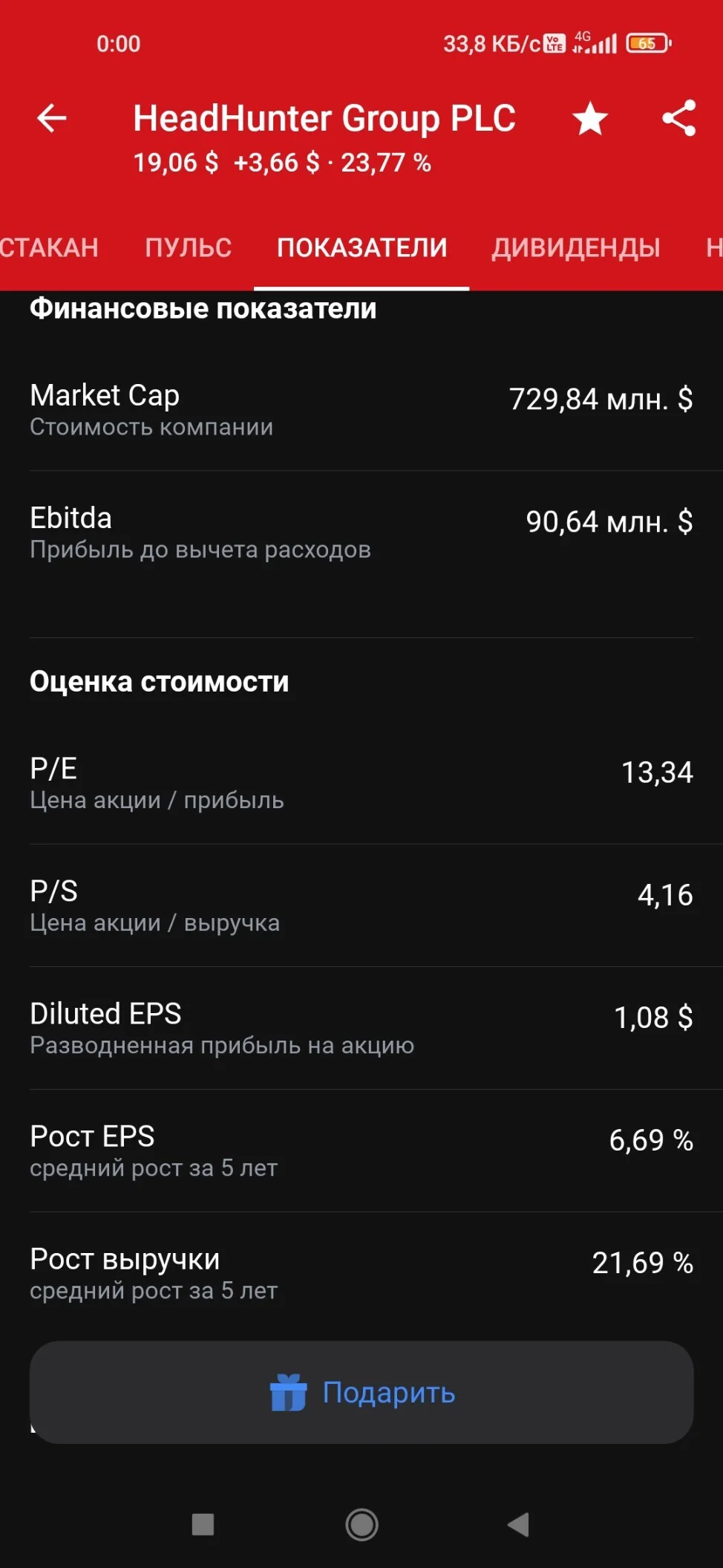The width and height of the screenshot is (723, 1568).
Task: Tap the HeadHunter Group PLC title
Action: click(324, 118)
